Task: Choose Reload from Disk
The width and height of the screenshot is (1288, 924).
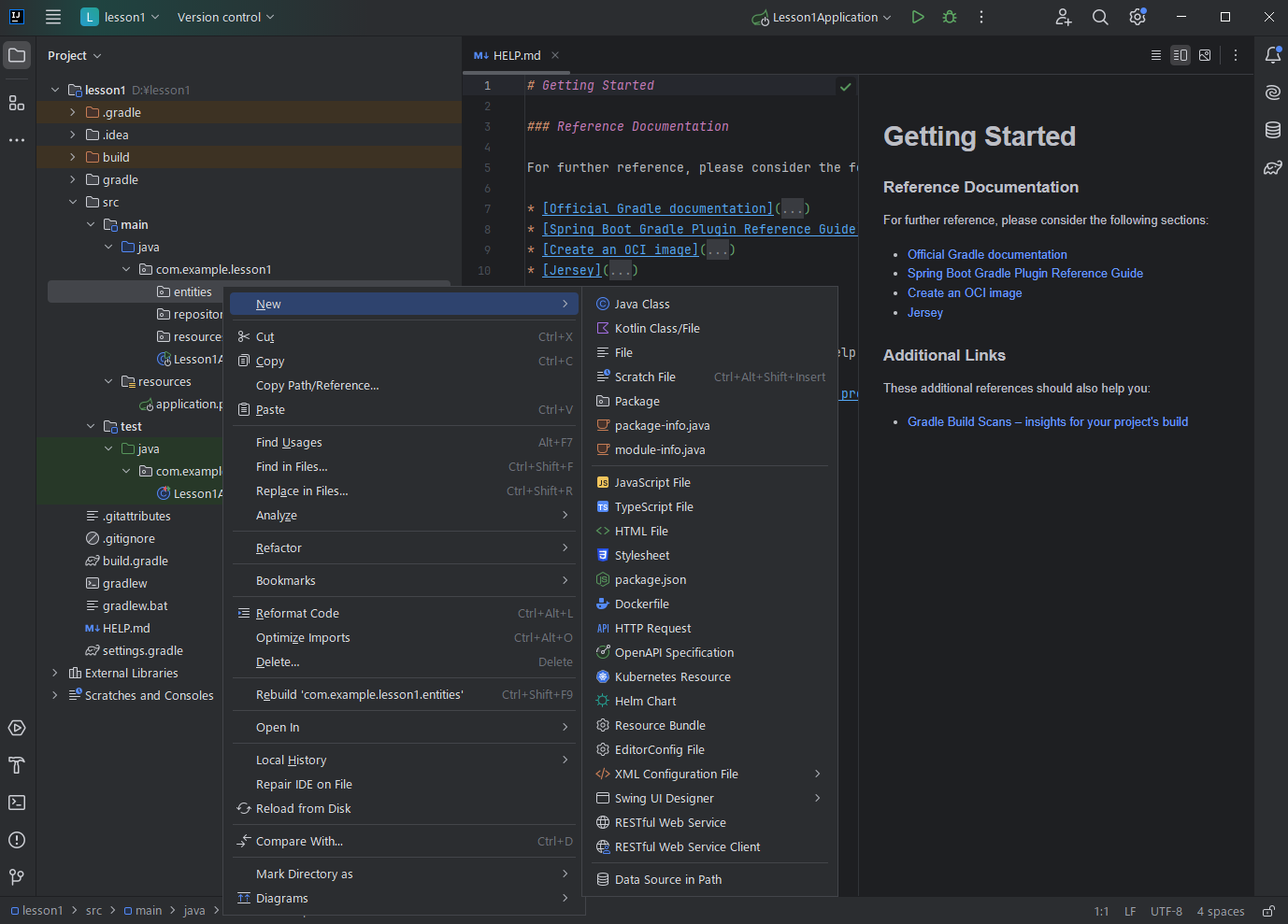Action: 404,808
